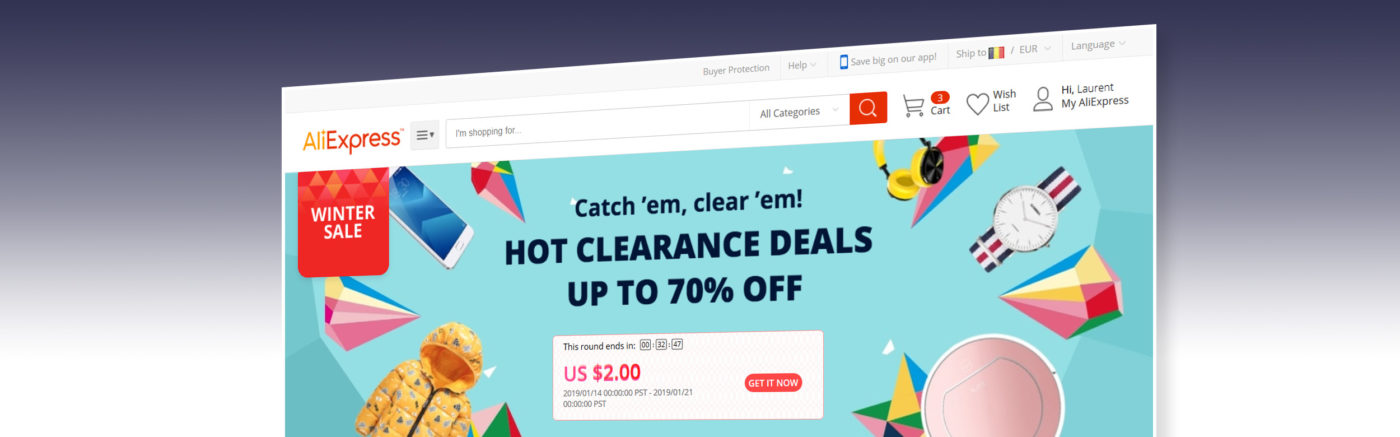Click the orange search magnifier button
This screenshot has height=437, width=1400.
click(x=868, y=108)
